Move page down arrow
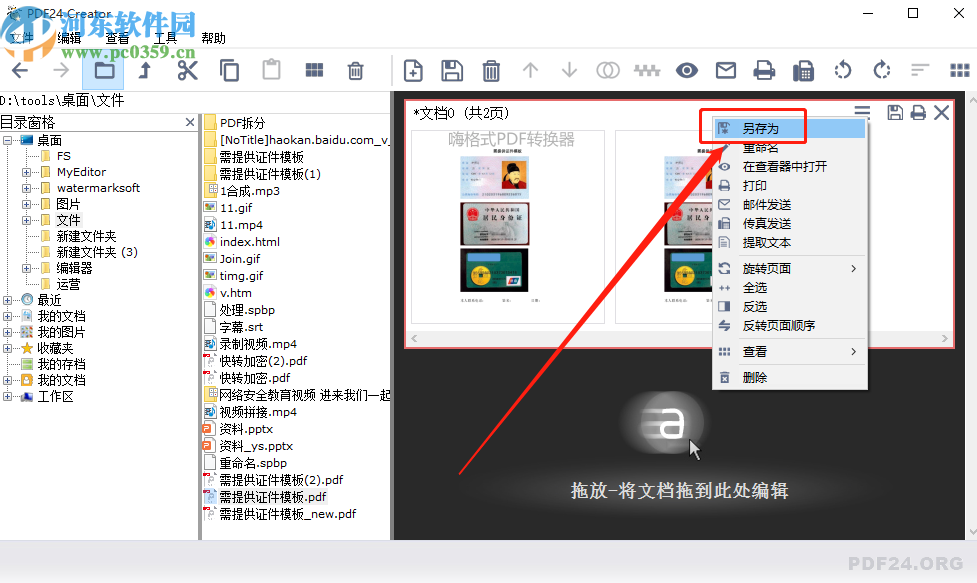The width and height of the screenshot is (977, 583). pos(569,70)
